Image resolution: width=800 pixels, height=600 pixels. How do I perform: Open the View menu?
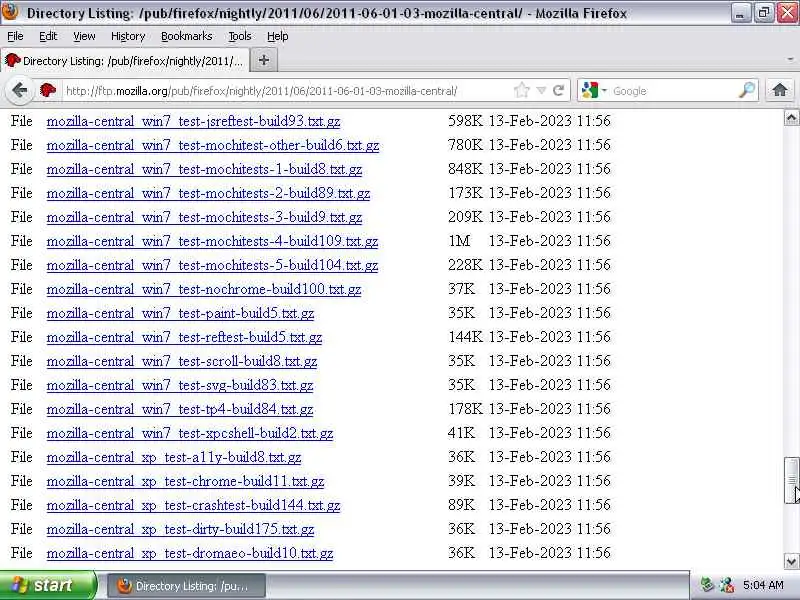click(84, 36)
